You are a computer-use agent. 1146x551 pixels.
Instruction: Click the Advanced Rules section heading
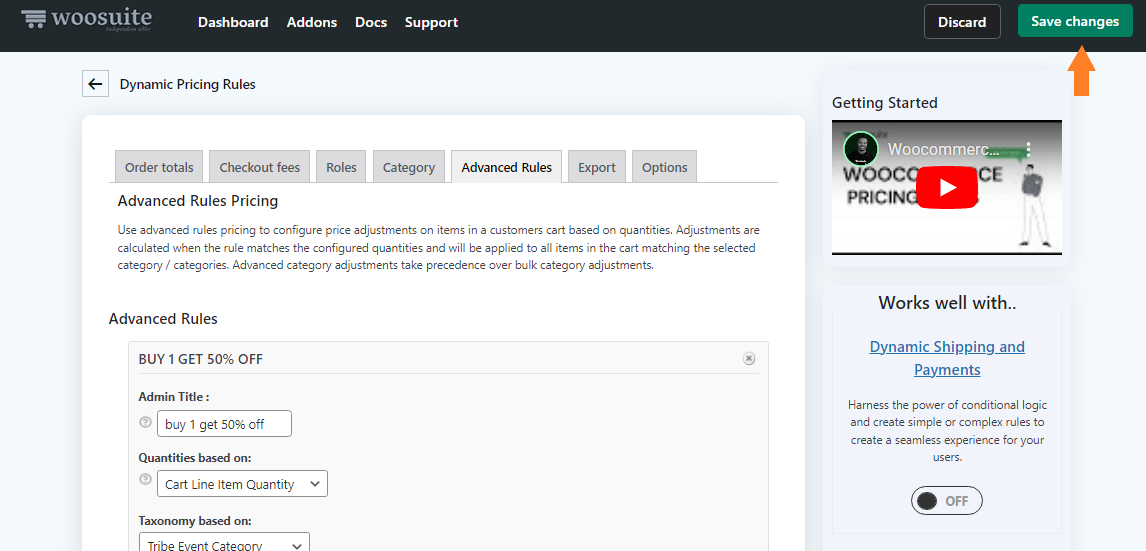tap(163, 319)
